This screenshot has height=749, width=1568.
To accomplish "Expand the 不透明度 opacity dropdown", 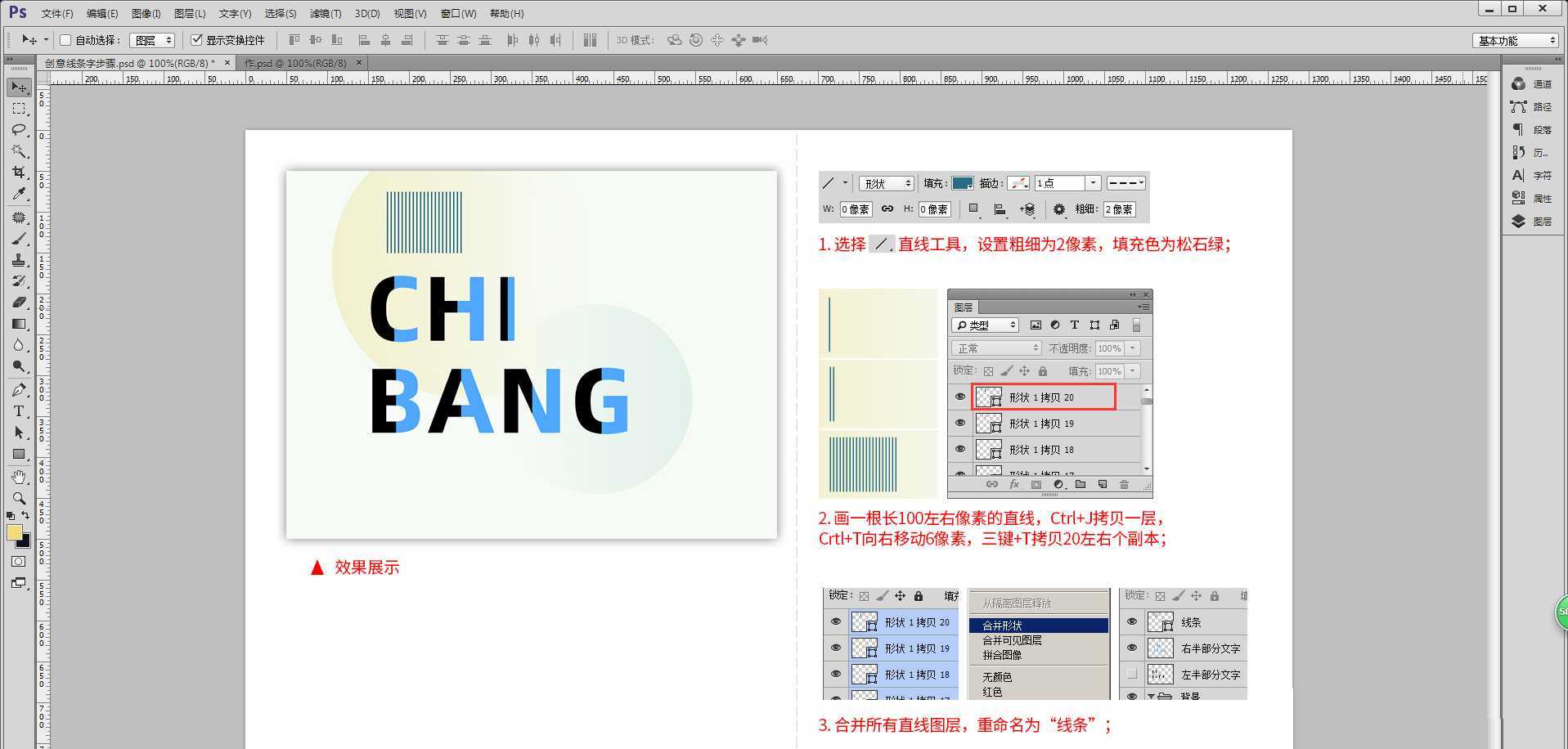I will point(1134,348).
